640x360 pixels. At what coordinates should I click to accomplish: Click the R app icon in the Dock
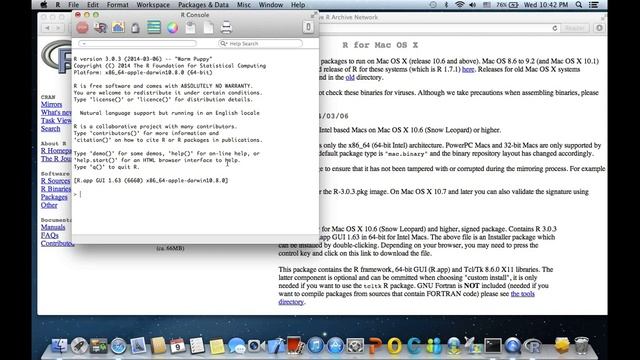click(532, 347)
